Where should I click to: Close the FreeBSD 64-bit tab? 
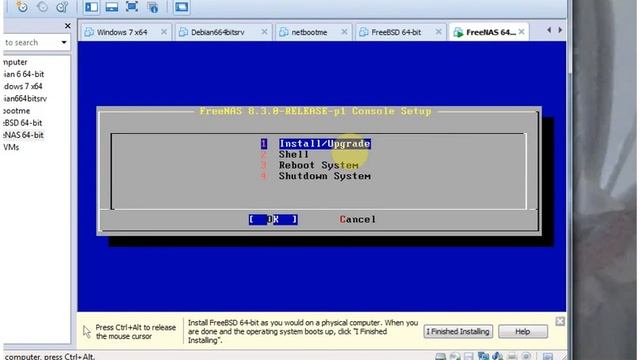click(438, 32)
